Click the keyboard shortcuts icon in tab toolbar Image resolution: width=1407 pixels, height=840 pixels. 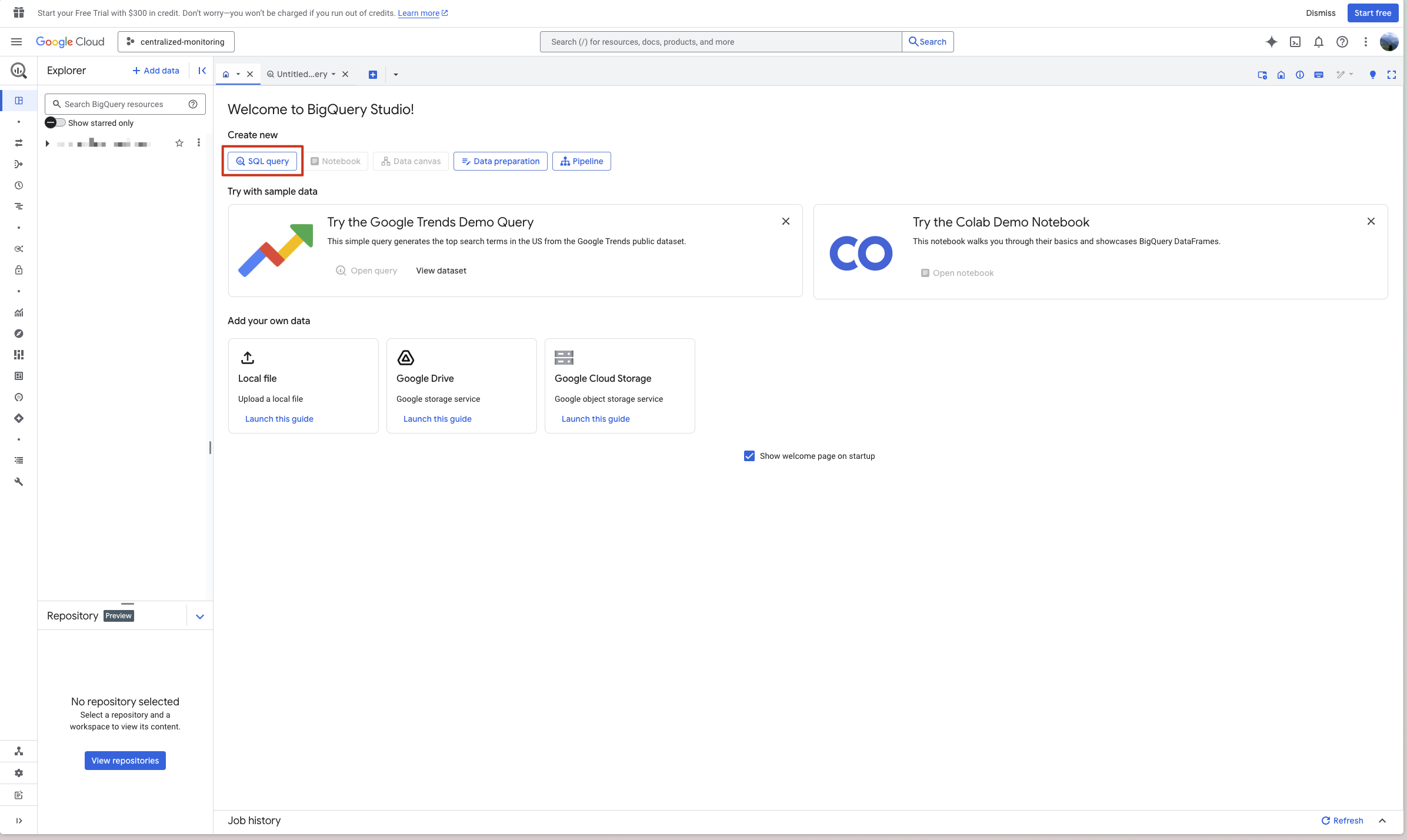pos(1318,75)
